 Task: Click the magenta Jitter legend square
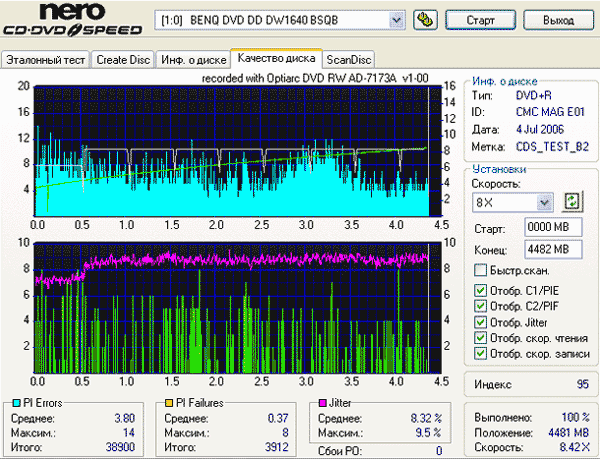pos(323,403)
